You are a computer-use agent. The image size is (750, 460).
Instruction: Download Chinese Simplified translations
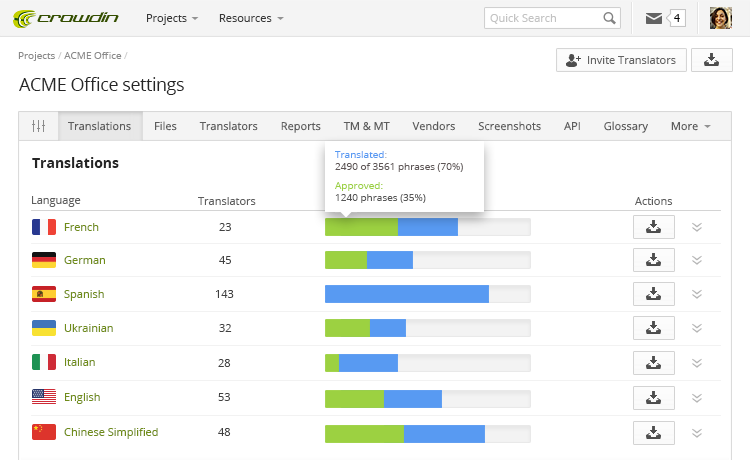pyautogui.click(x=653, y=433)
